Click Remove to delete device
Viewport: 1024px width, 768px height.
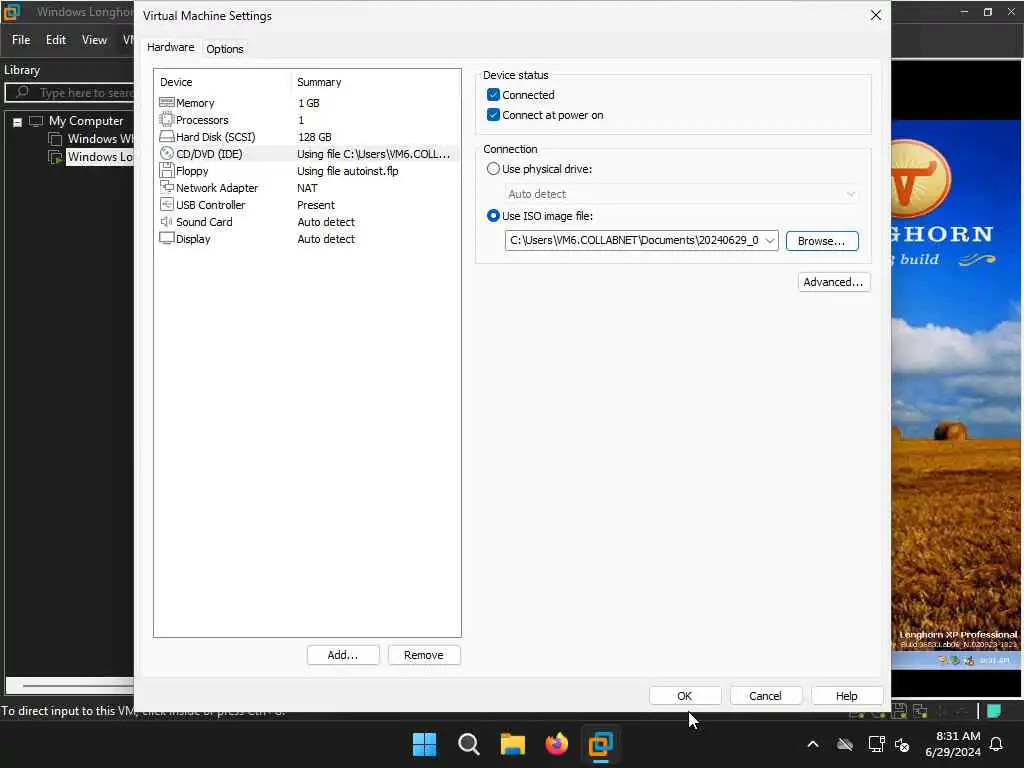pyautogui.click(x=424, y=655)
